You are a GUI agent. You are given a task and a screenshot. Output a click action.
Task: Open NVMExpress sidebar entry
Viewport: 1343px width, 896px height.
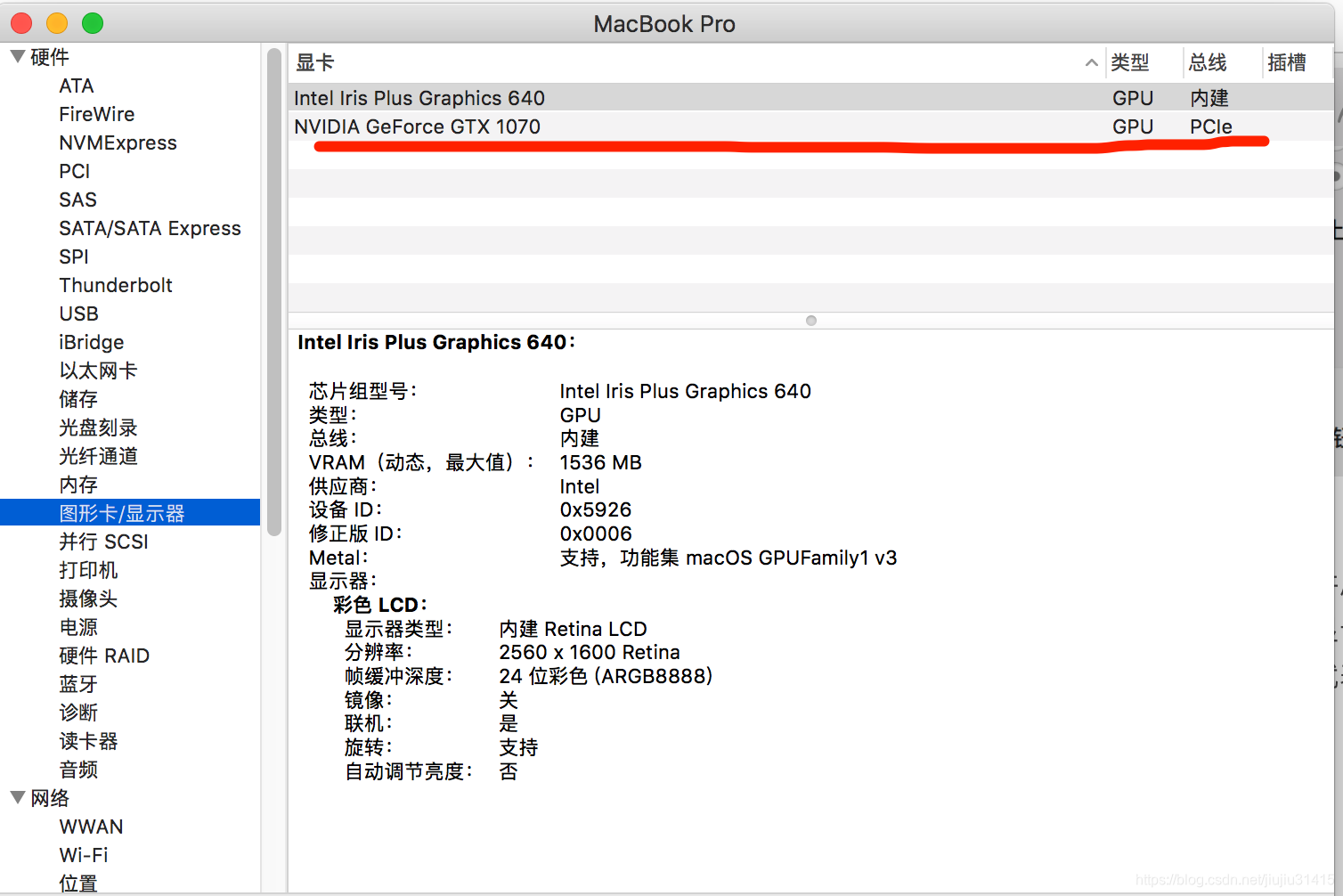[118, 143]
